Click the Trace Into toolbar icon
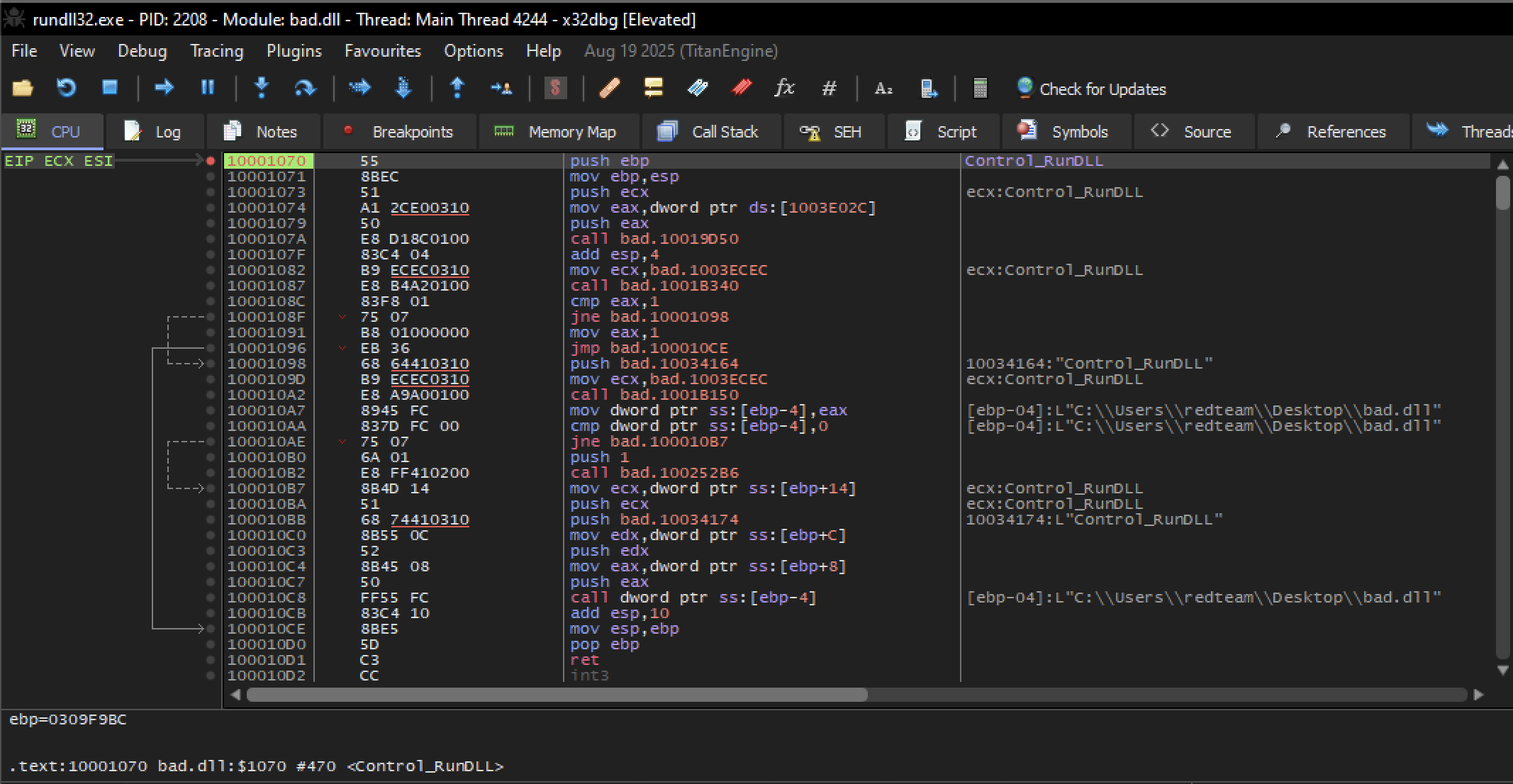 (x=360, y=88)
